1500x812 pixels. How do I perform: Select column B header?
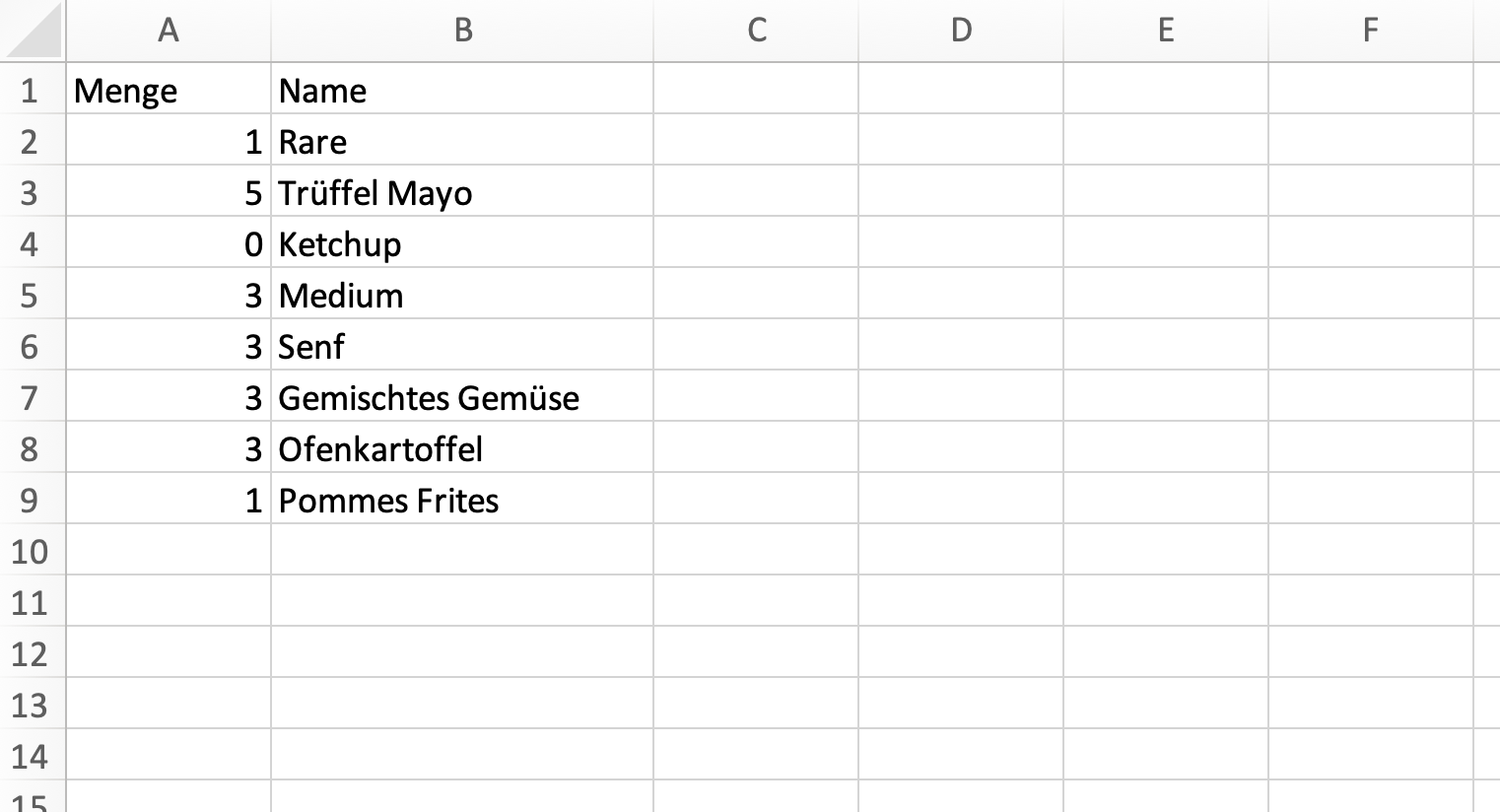coord(462,31)
